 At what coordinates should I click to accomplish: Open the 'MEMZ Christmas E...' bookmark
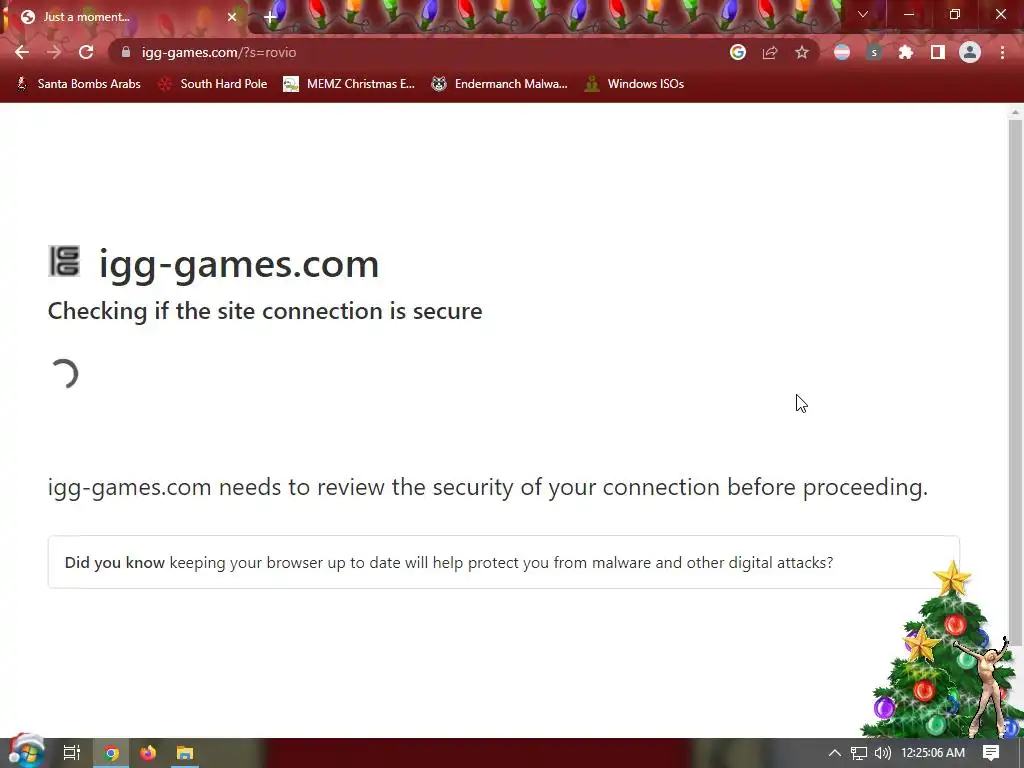tap(349, 84)
